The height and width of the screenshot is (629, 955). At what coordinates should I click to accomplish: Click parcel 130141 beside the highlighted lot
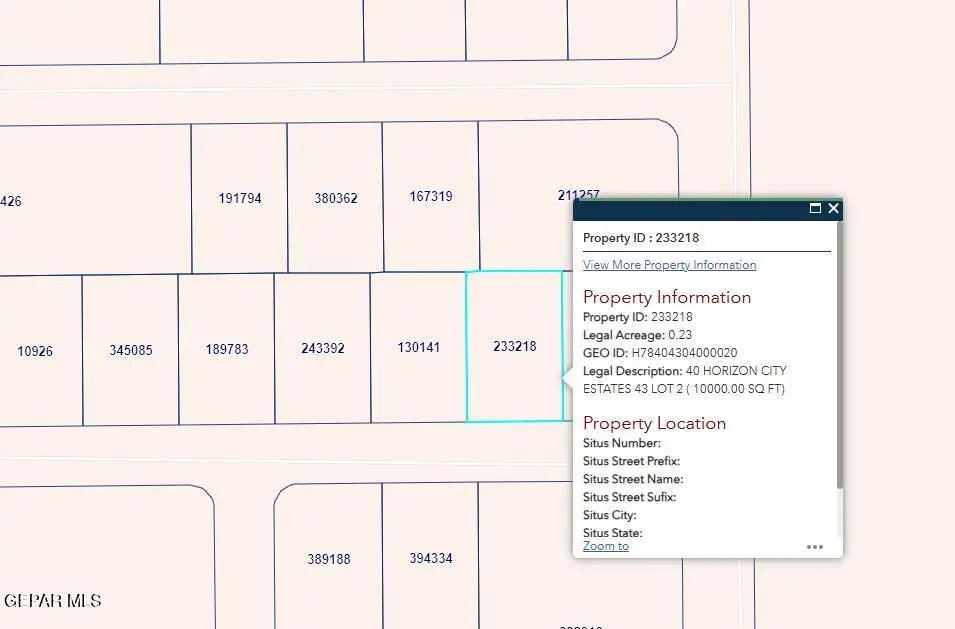pyautogui.click(x=418, y=348)
